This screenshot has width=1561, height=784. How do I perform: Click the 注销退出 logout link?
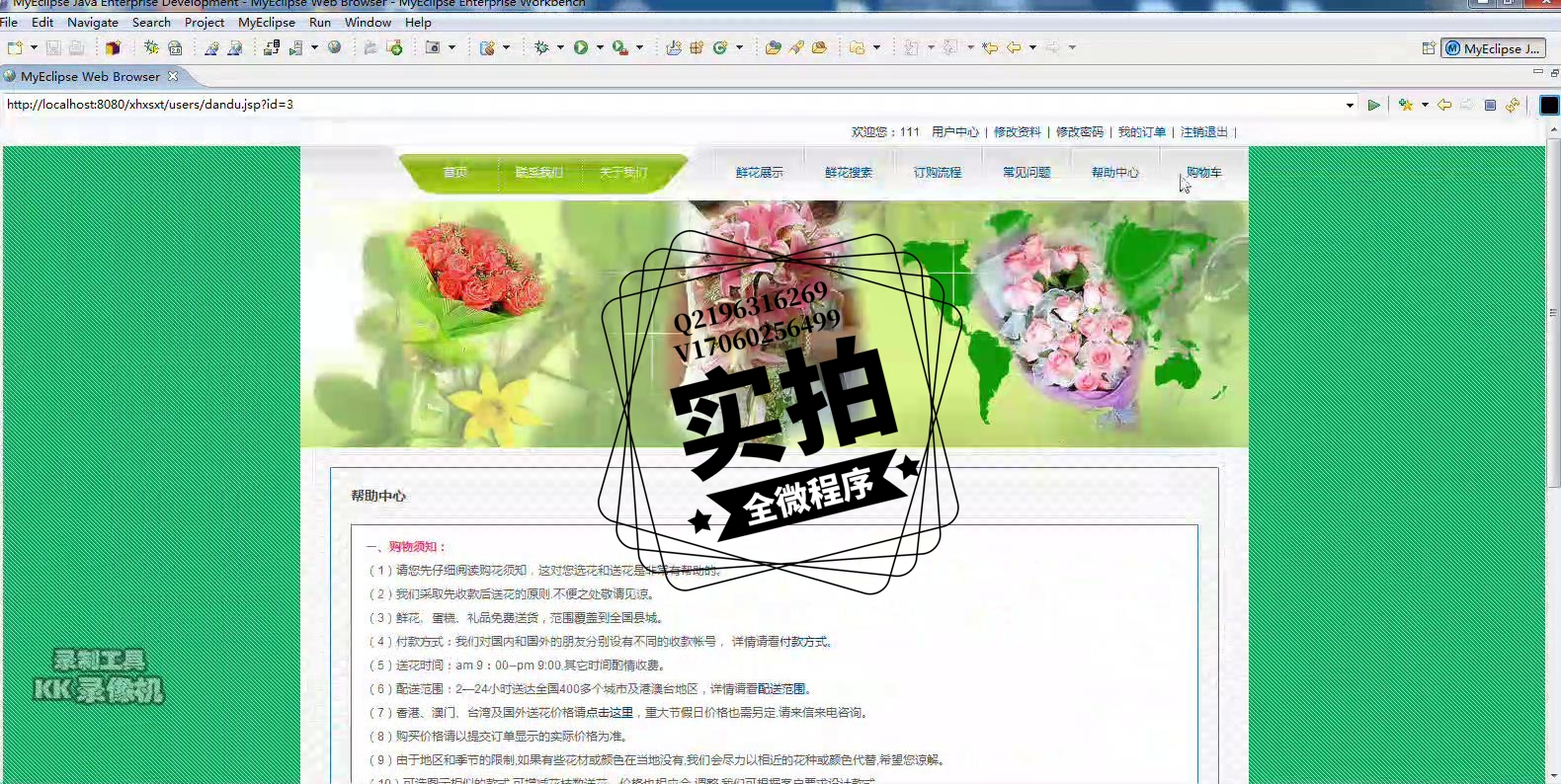(x=1204, y=131)
